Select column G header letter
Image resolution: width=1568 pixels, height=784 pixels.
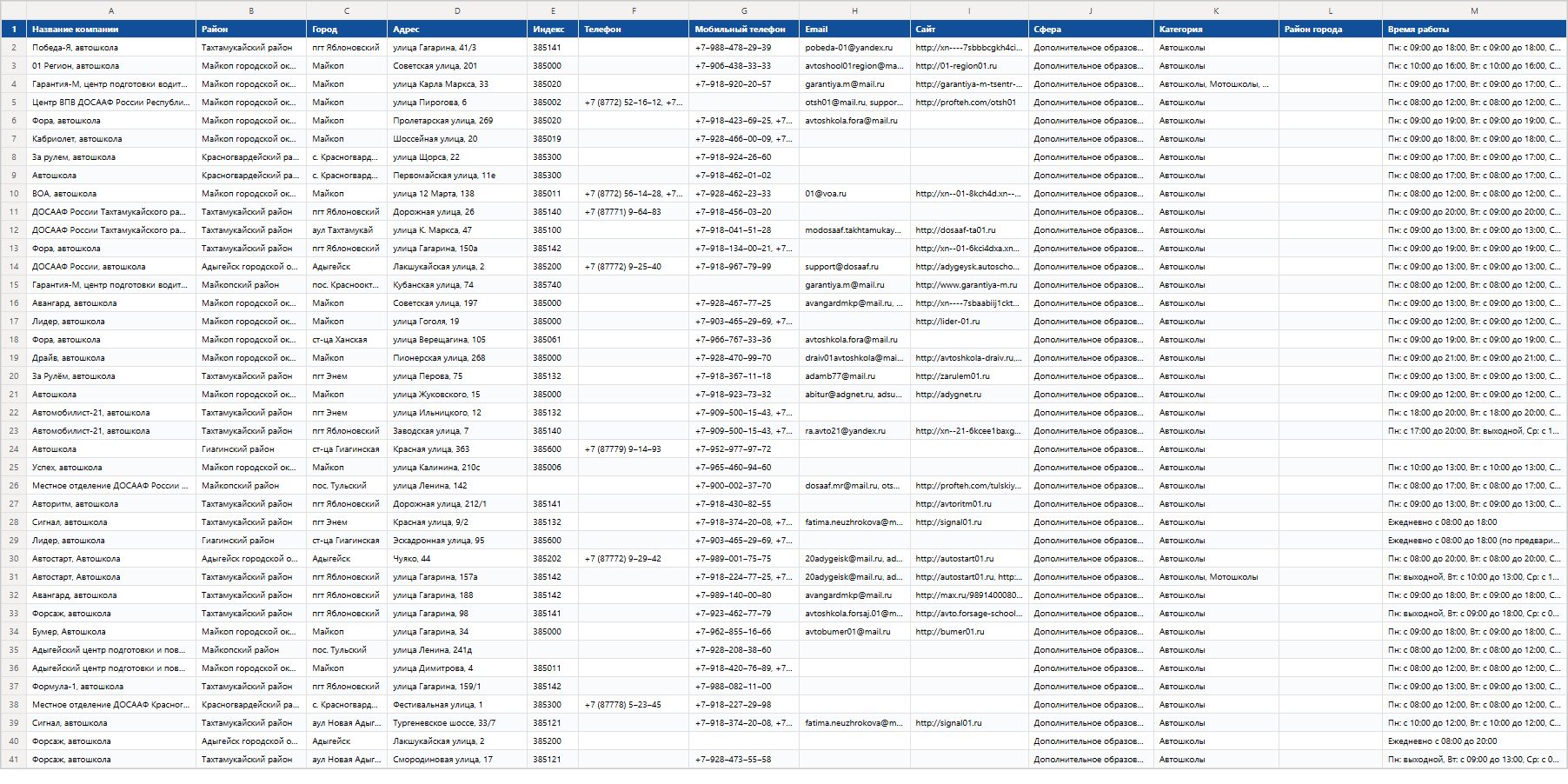click(744, 10)
